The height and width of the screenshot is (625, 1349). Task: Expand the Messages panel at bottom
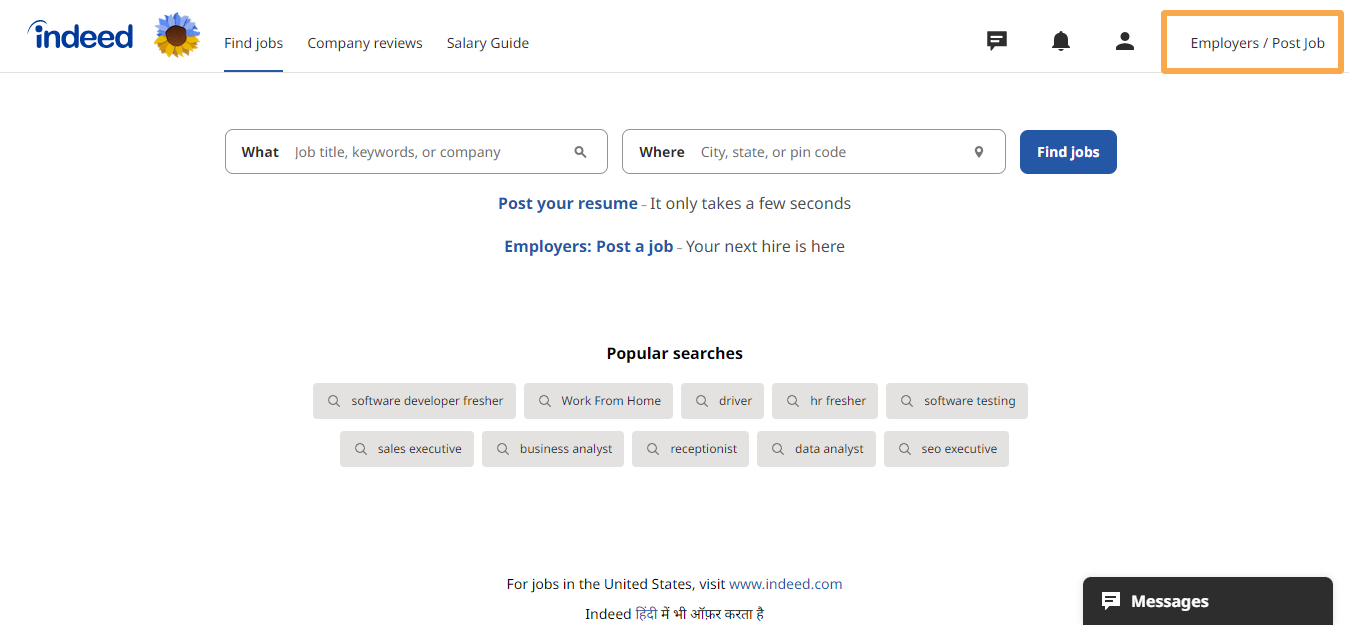click(x=1208, y=601)
